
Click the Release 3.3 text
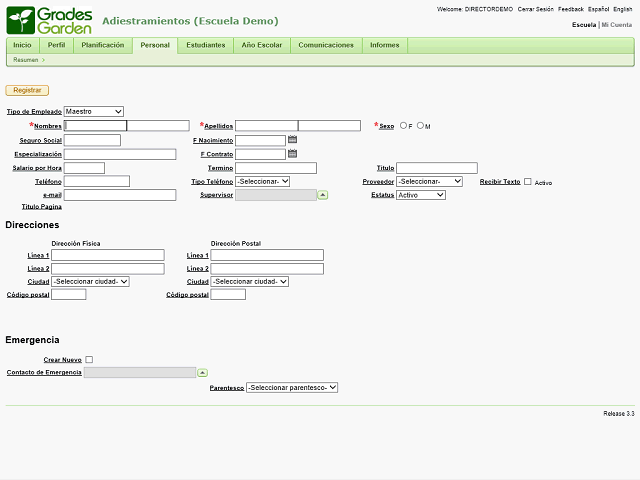tap(619, 414)
